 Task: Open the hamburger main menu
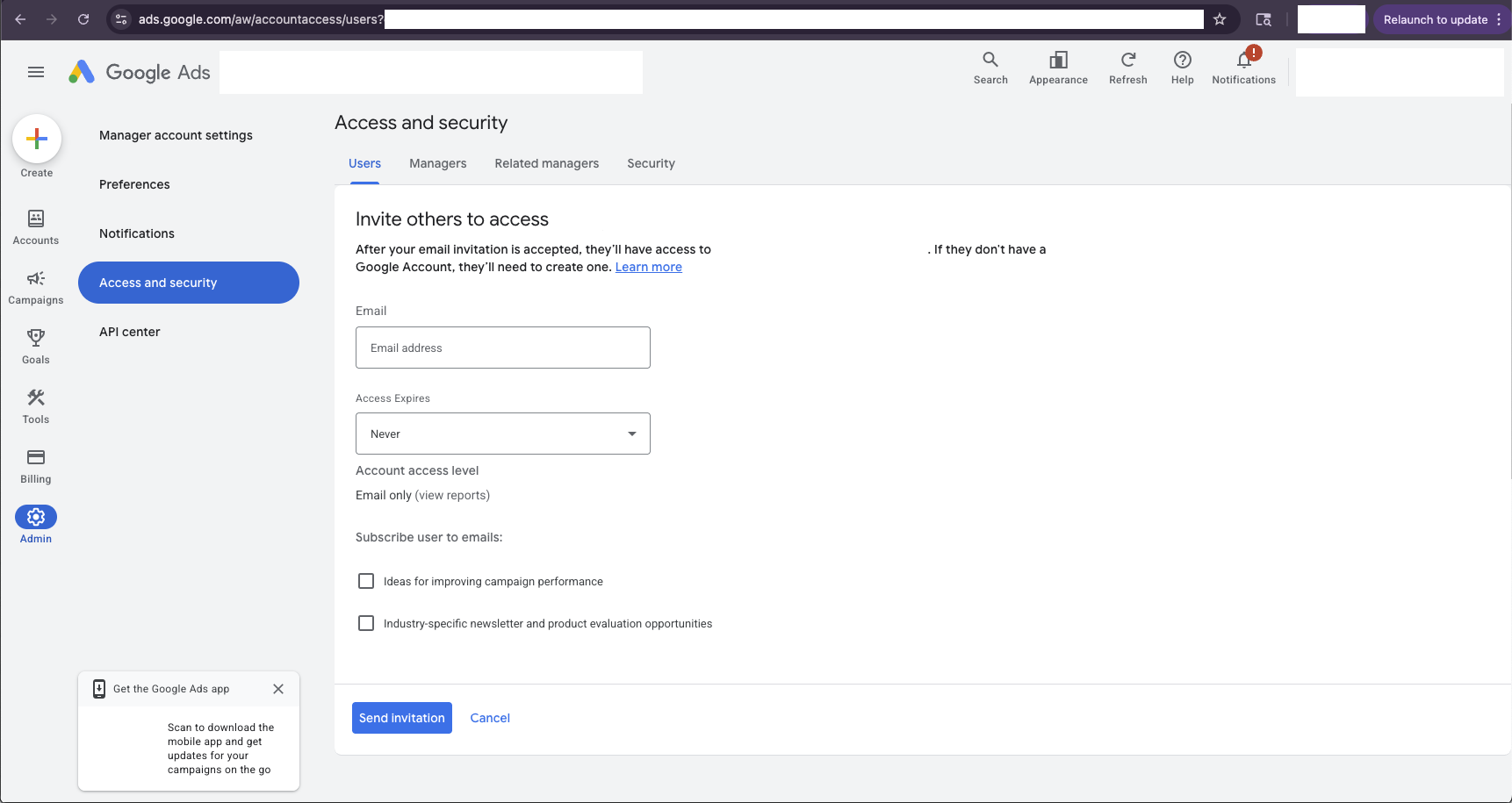point(36,72)
